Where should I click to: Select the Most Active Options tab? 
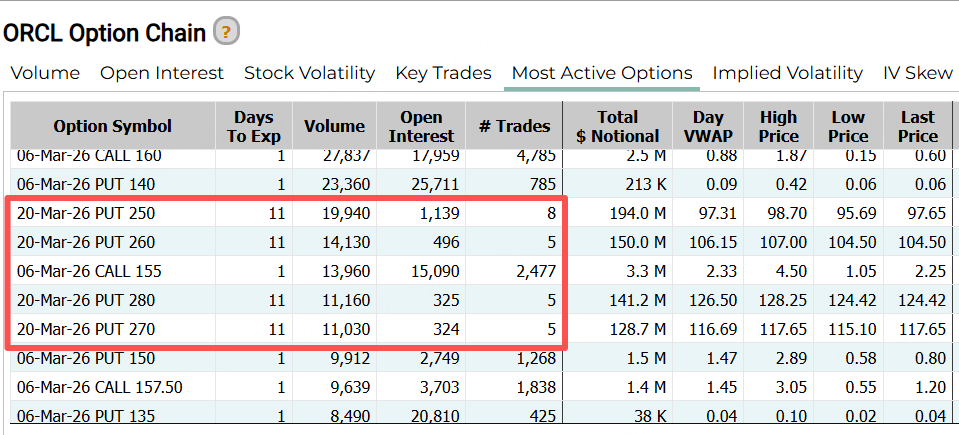pyautogui.click(x=602, y=73)
